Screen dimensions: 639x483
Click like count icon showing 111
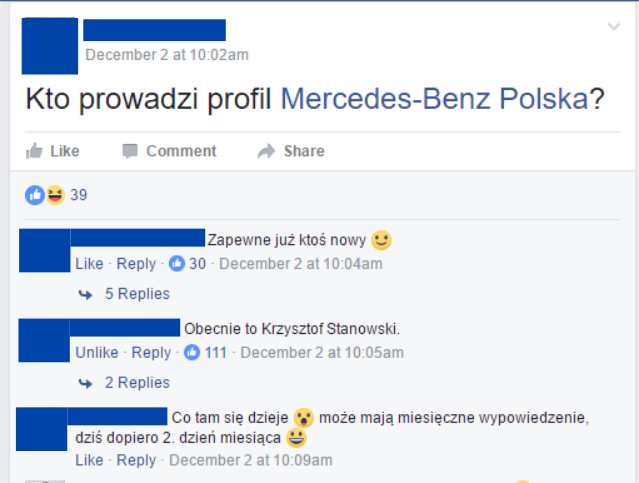[192, 352]
